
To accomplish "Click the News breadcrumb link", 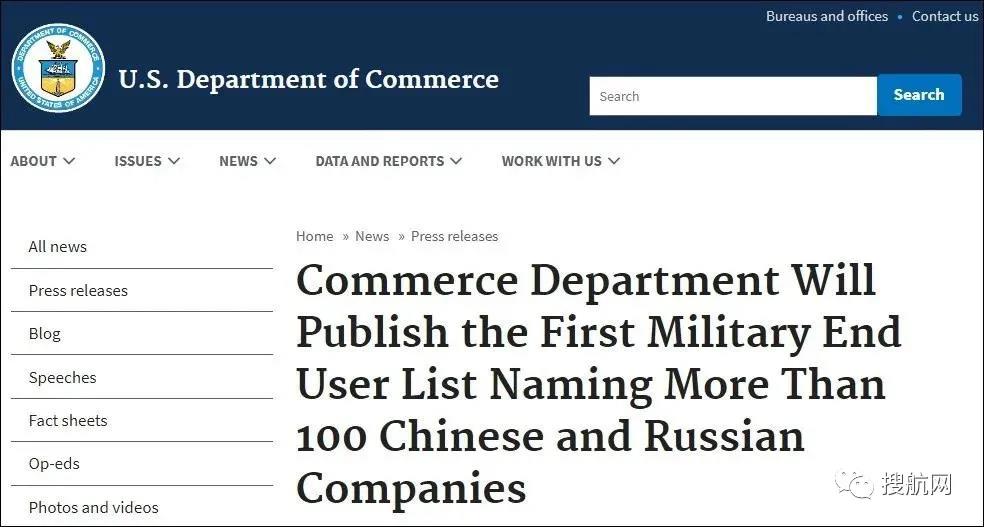I will 372,236.
